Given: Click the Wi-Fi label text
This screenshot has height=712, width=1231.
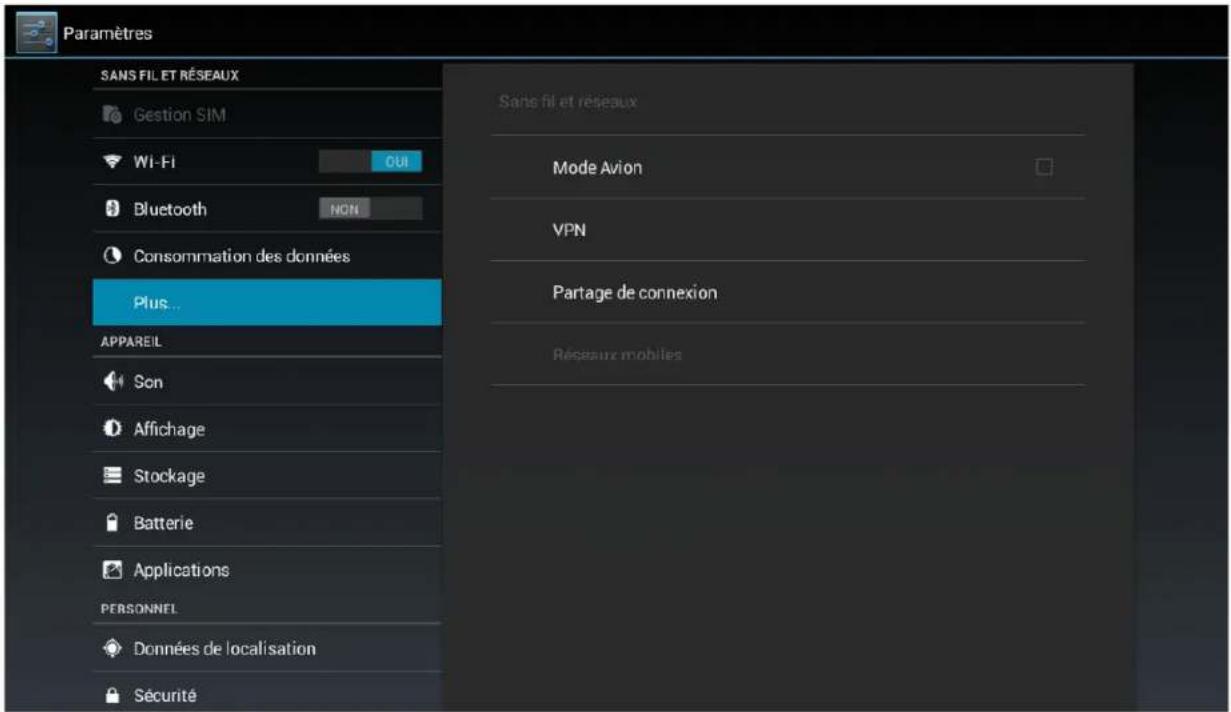Looking at the screenshot, I should (156, 162).
